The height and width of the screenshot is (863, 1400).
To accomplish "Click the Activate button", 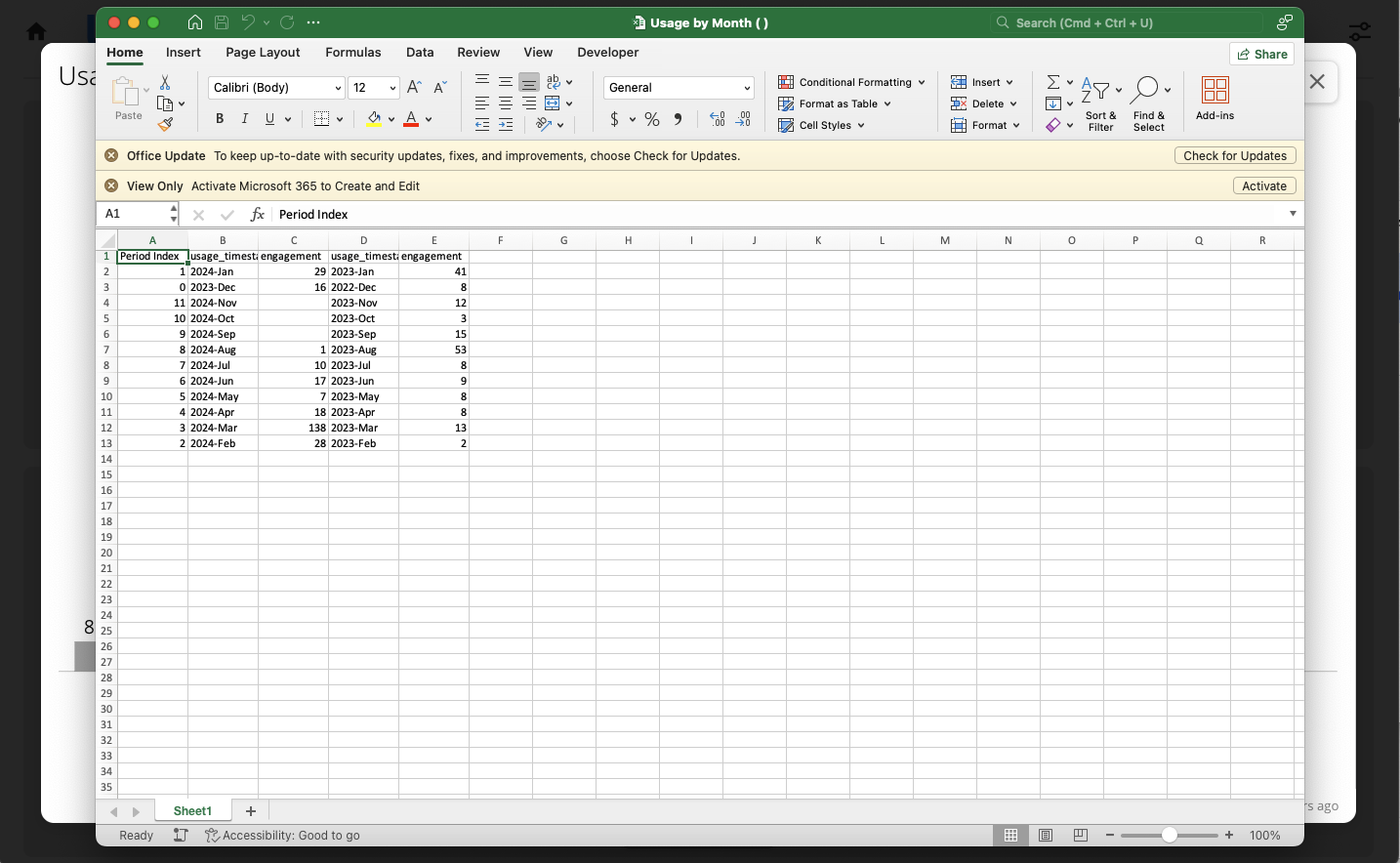I will coord(1264,185).
